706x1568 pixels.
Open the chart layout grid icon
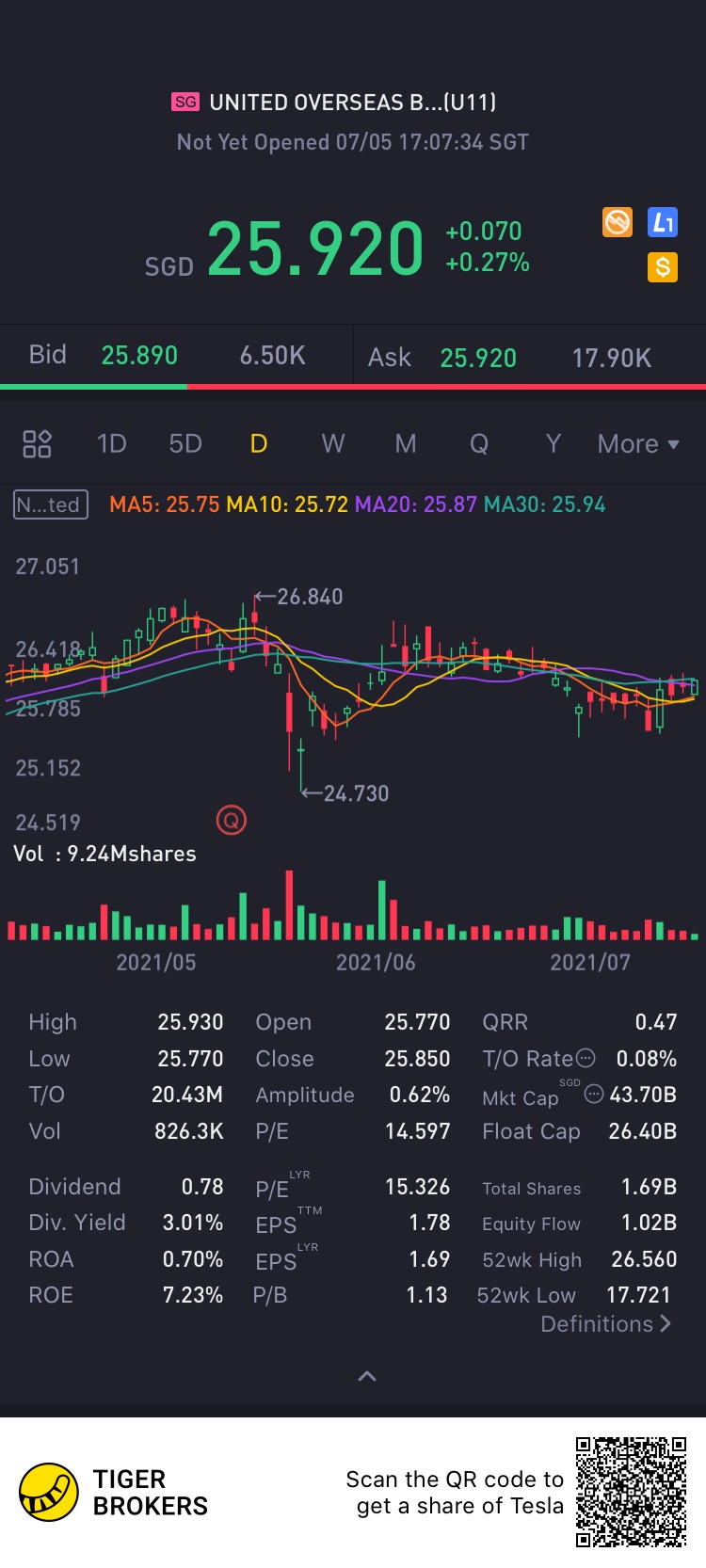click(x=37, y=443)
